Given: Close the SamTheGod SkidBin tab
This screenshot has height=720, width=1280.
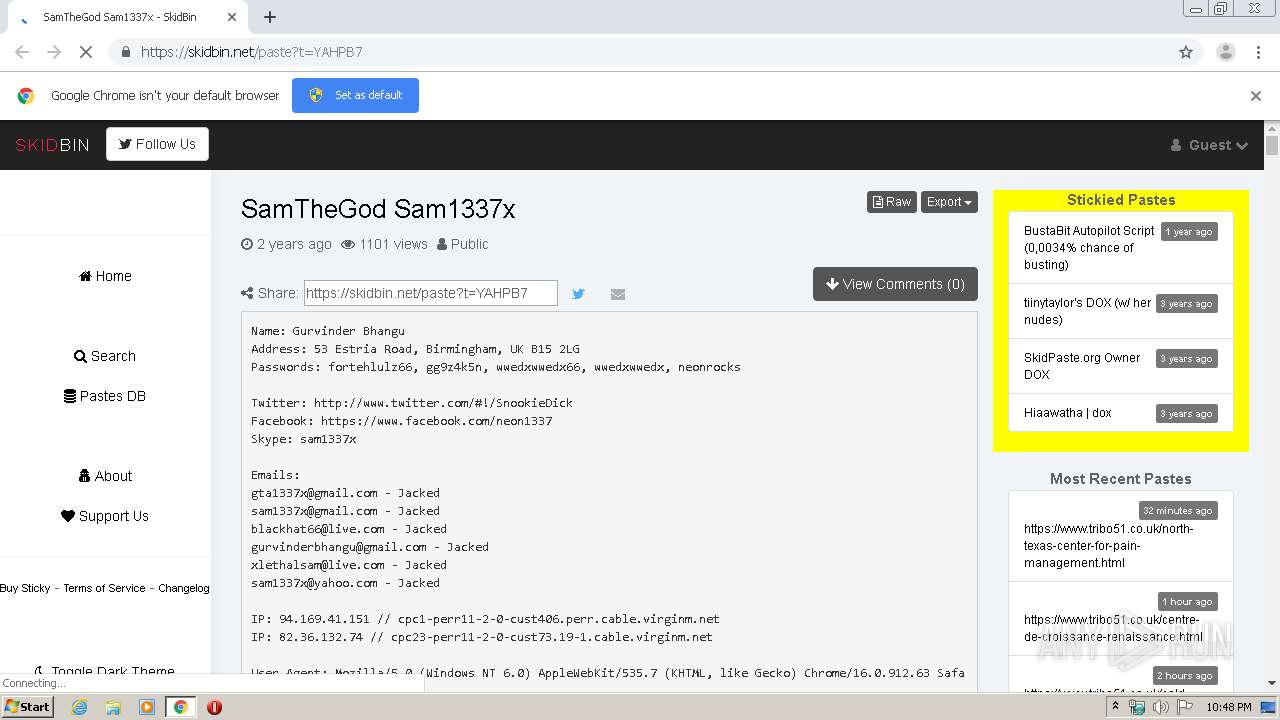Looking at the screenshot, I should point(233,17).
